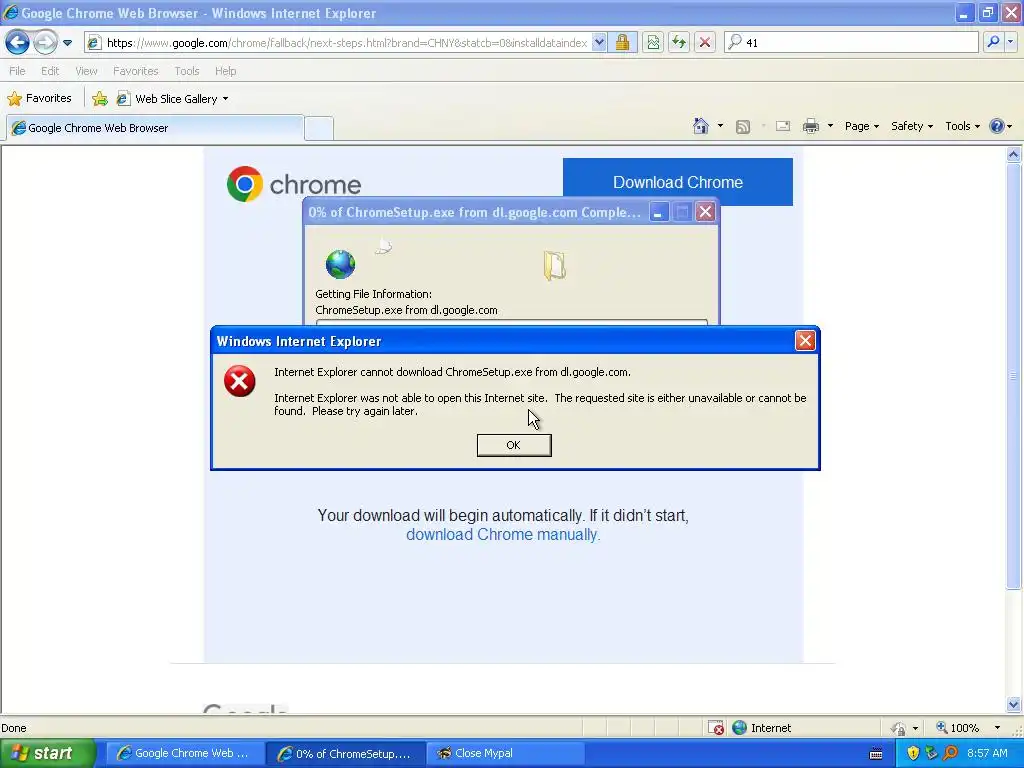Click the vertical scrollbar thumb

1013,376
